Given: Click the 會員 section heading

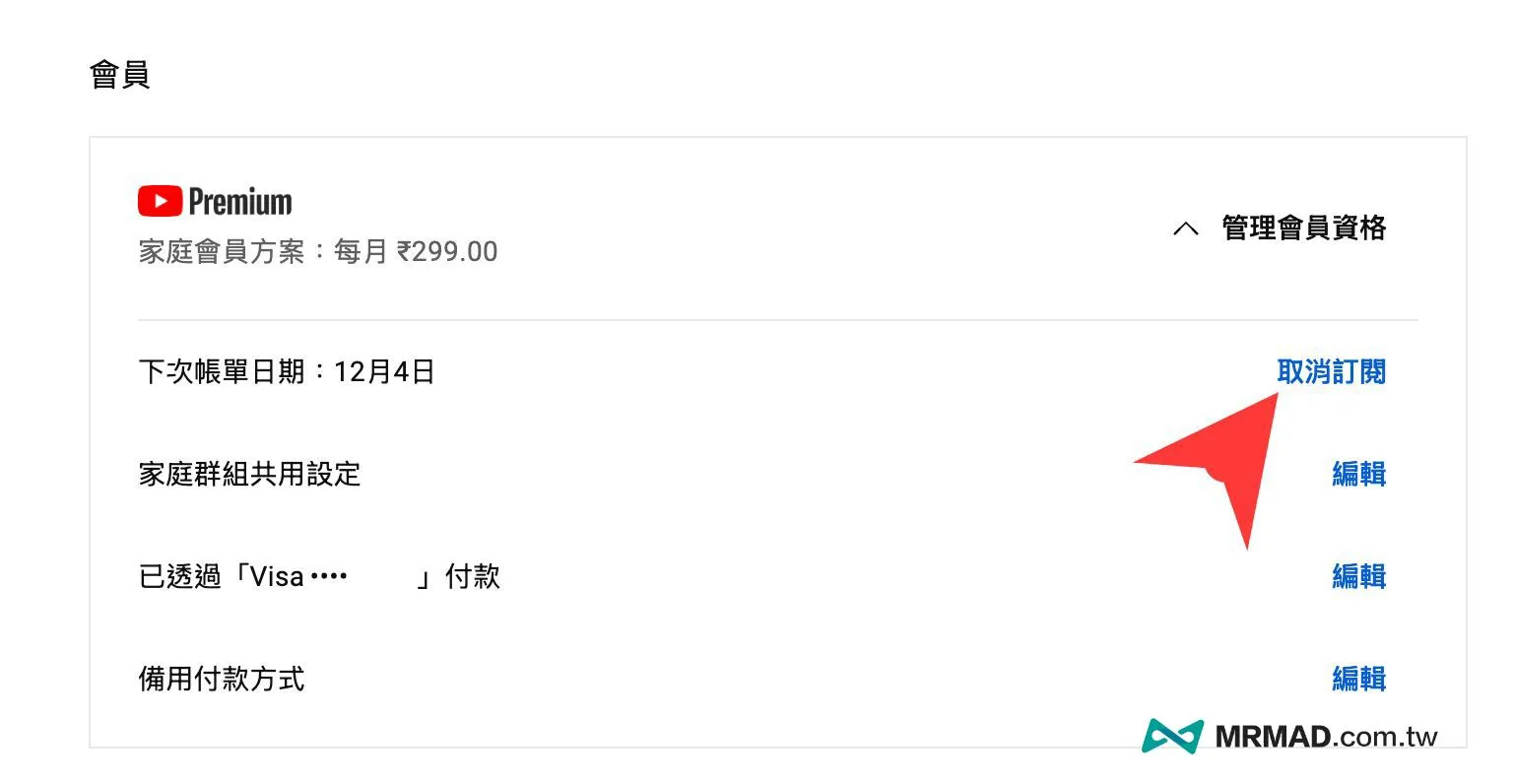Looking at the screenshot, I should 119,75.
